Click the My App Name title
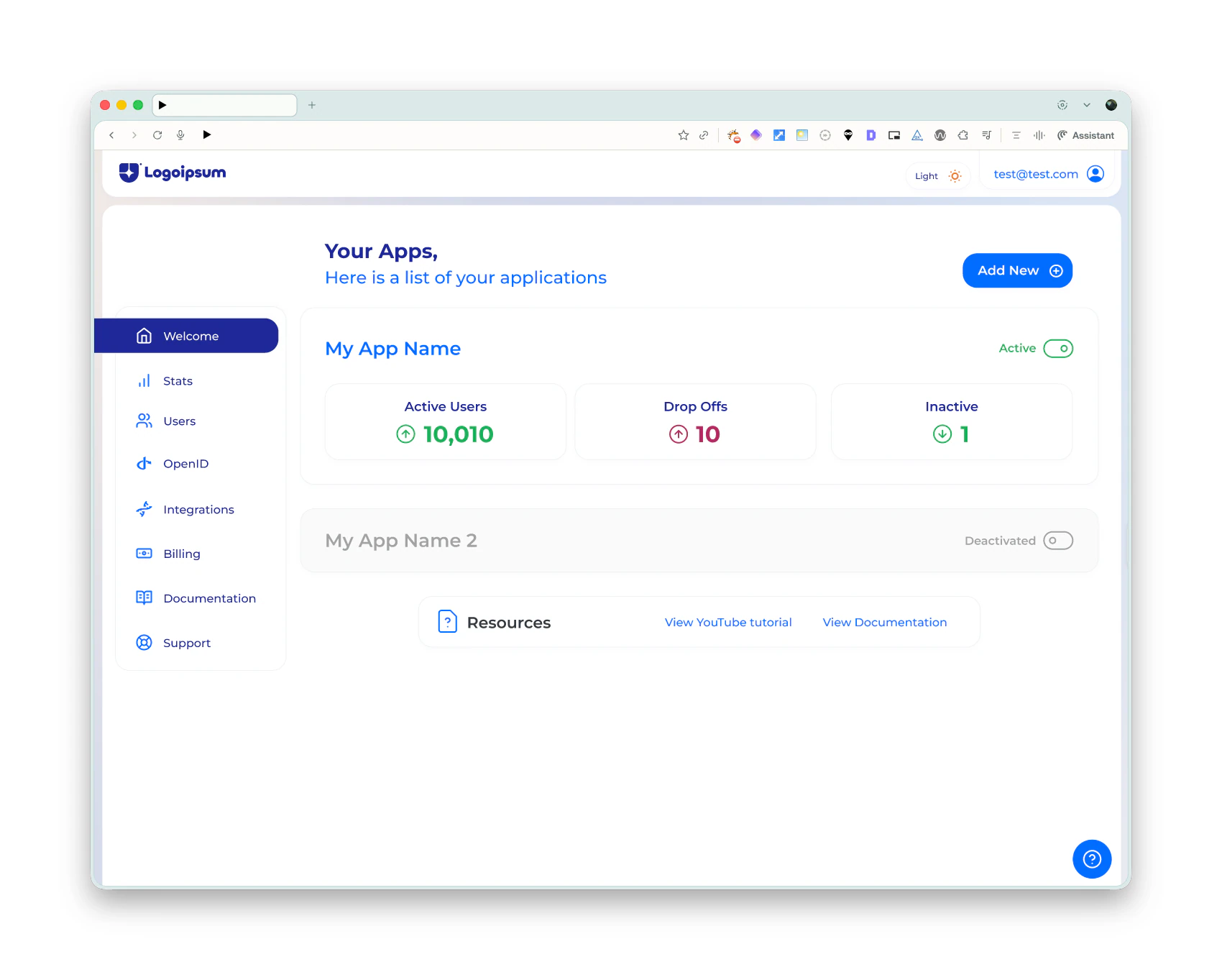The height and width of the screenshot is (980, 1222). (x=393, y=349)
